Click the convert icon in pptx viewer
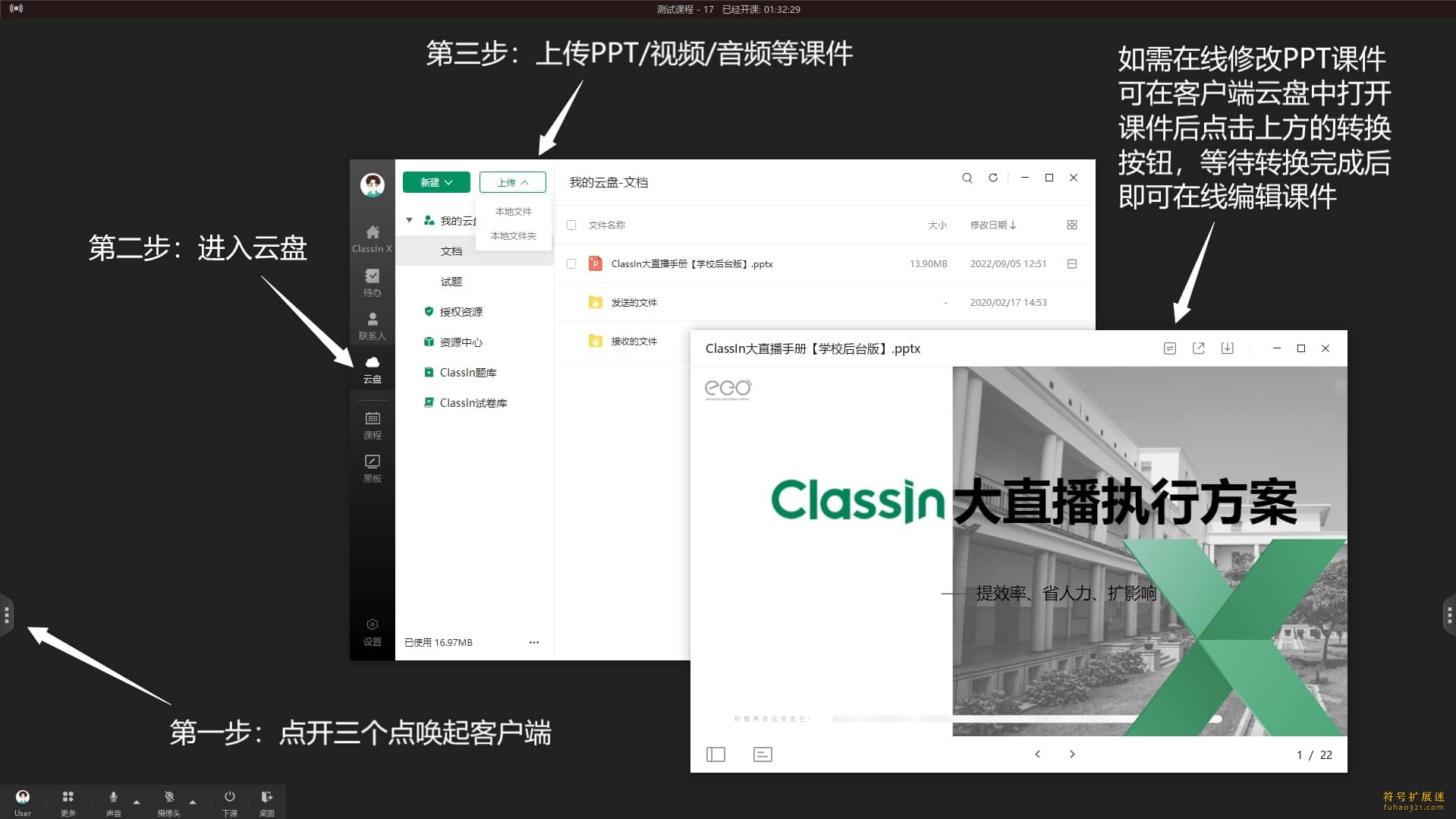This screenshot has width=1456, height=819. 1170,348
